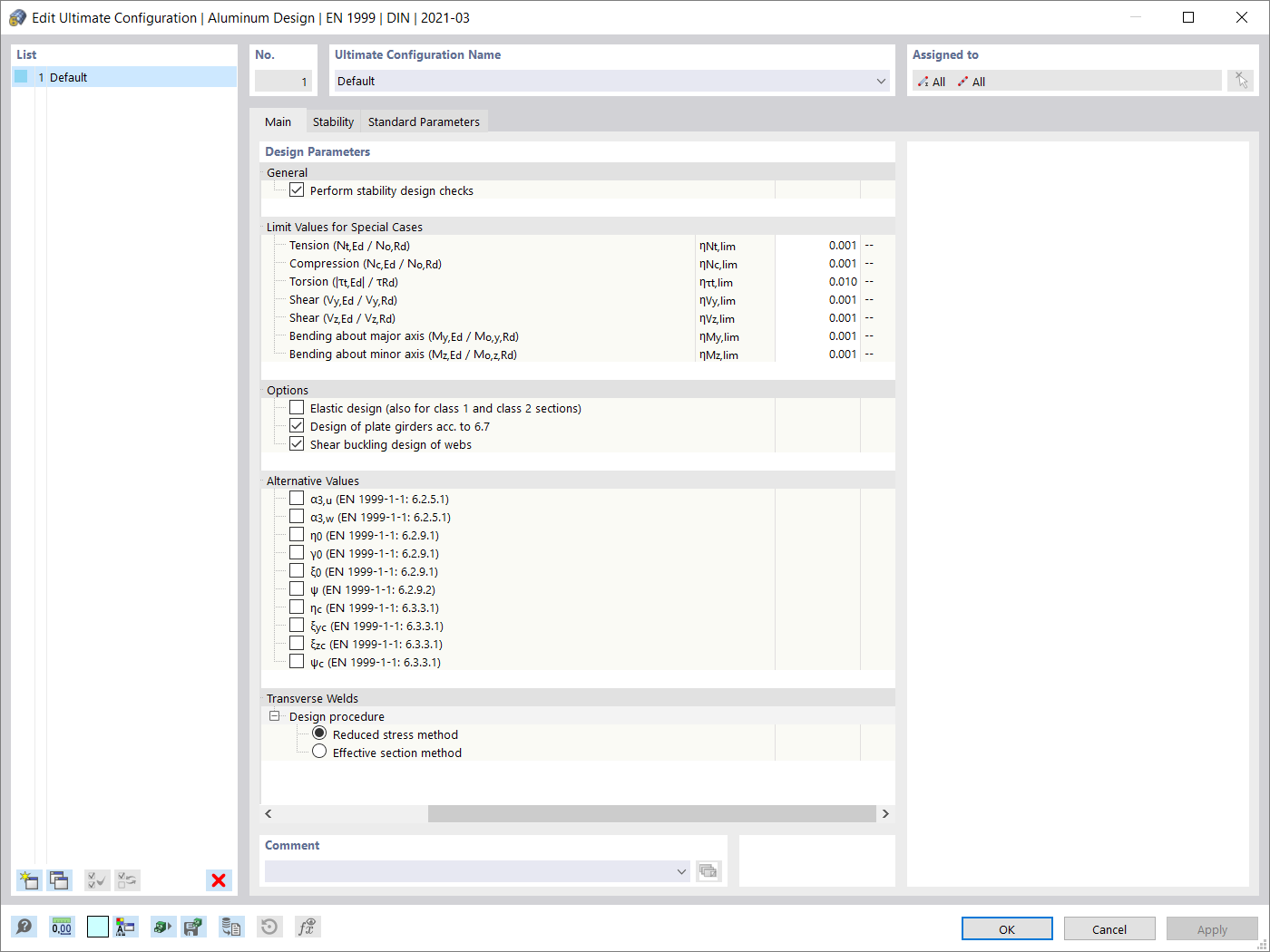Collapse the Design procedure tree item

pos(274,715)
